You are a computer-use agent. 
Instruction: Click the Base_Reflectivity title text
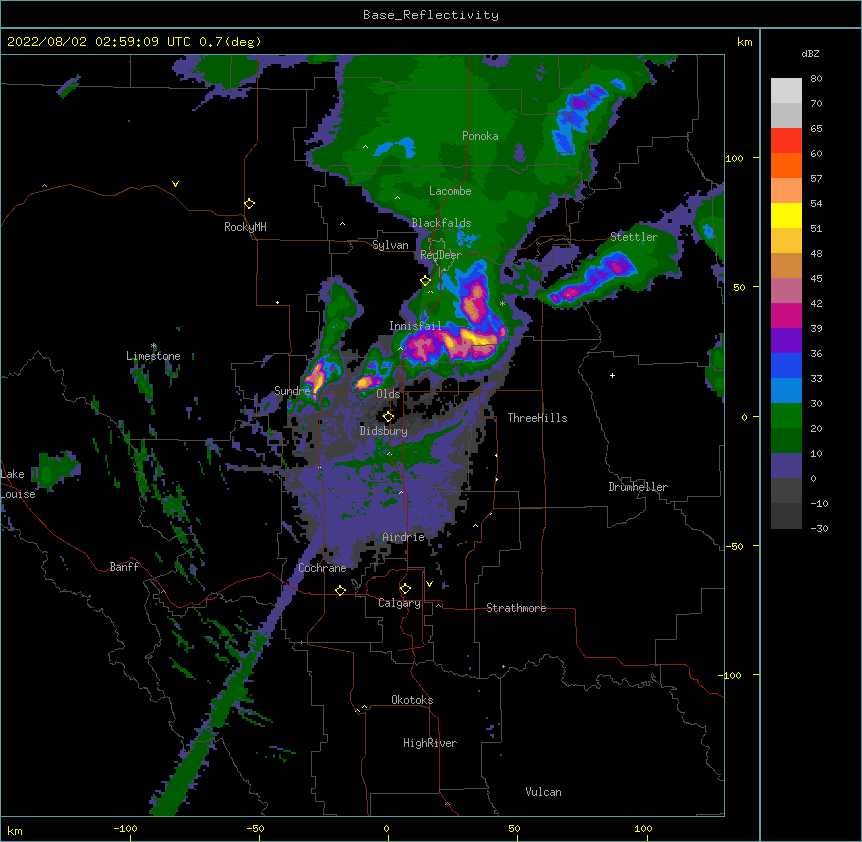pyautogui.click(x=431, y=15)
